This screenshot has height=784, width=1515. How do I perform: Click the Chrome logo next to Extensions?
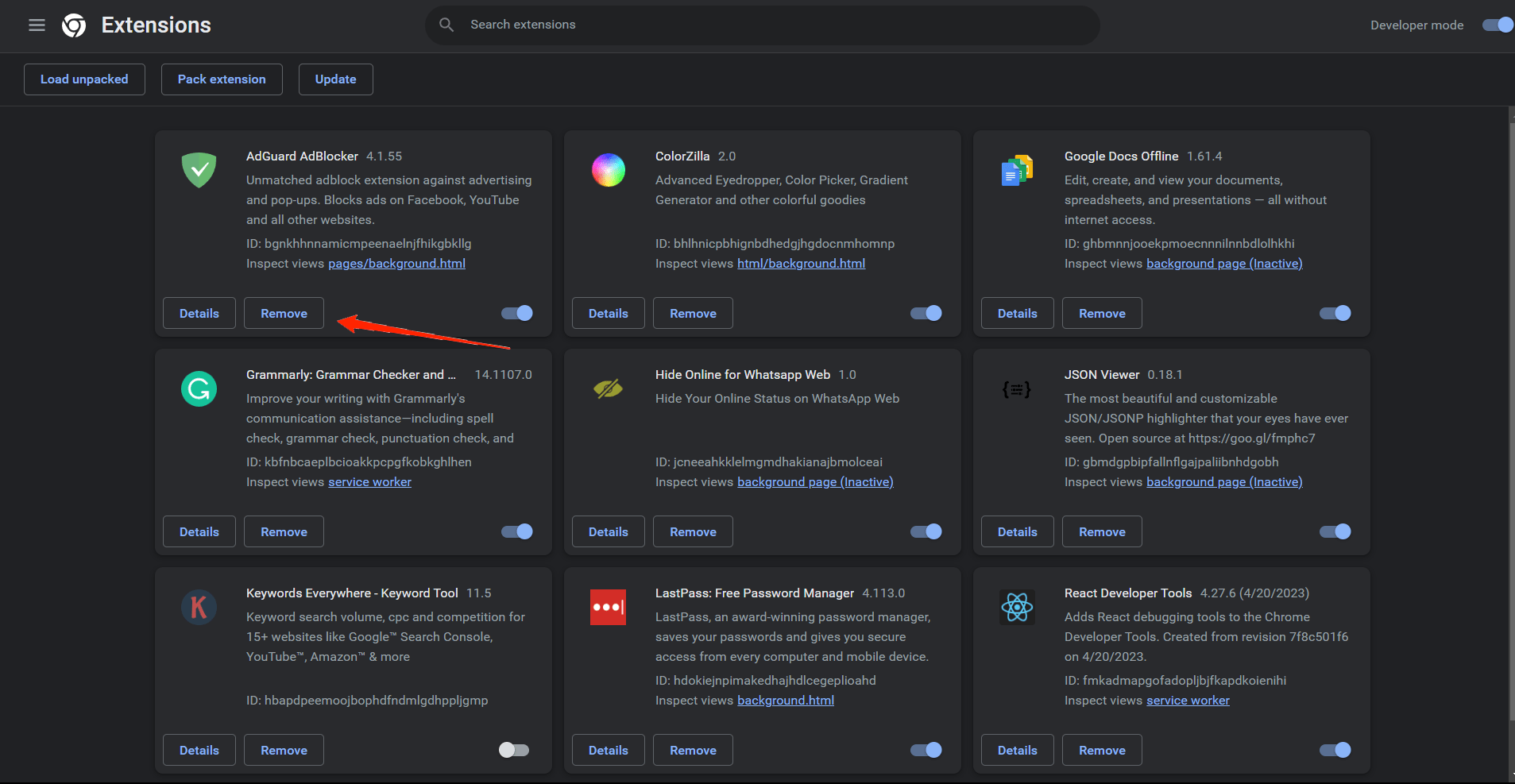pos(73,25)
